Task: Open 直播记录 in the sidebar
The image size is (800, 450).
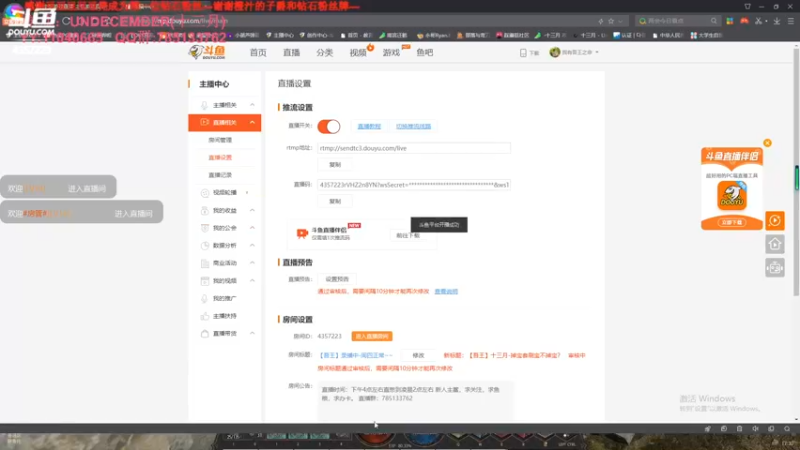Action: pos(220,175)
